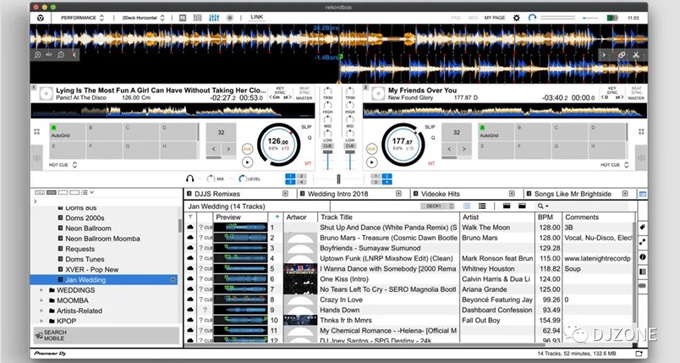The width and height of the screenshot is (680, 363).
Task: Click the grid panel icon next to mixer icon
Action: [197, 18]
